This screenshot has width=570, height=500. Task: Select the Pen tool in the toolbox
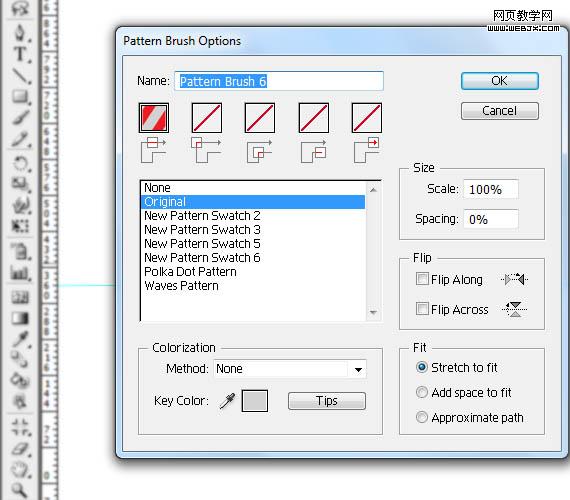coord(20,32)
